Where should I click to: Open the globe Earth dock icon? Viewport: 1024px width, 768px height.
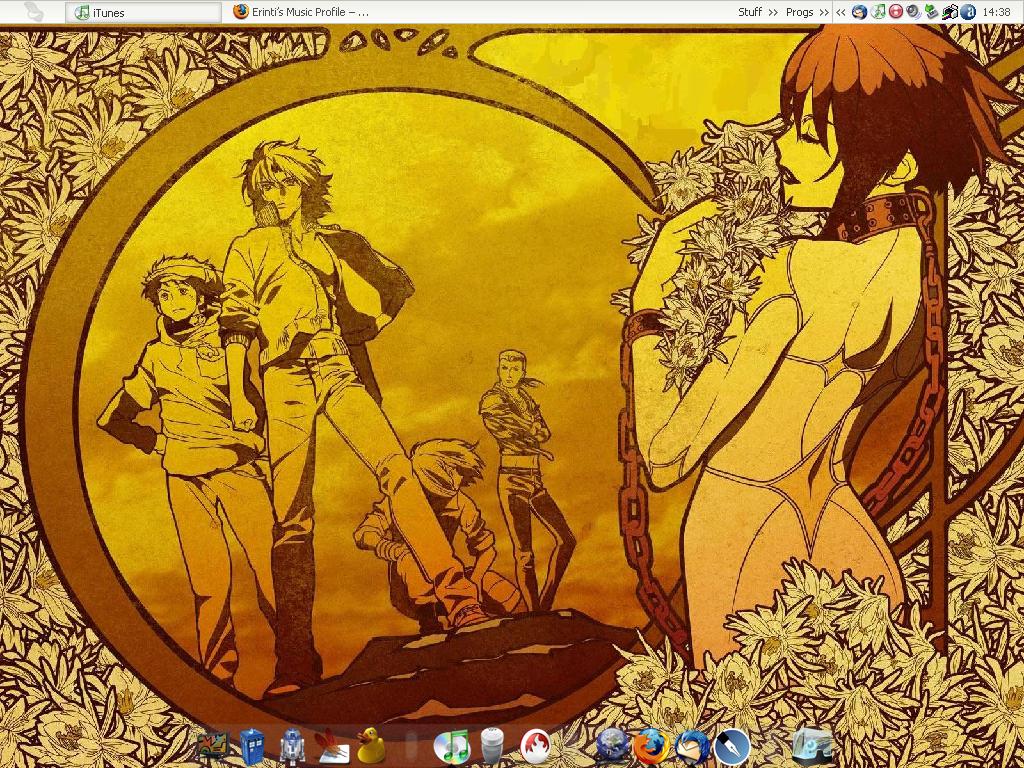tap(611, 746)
